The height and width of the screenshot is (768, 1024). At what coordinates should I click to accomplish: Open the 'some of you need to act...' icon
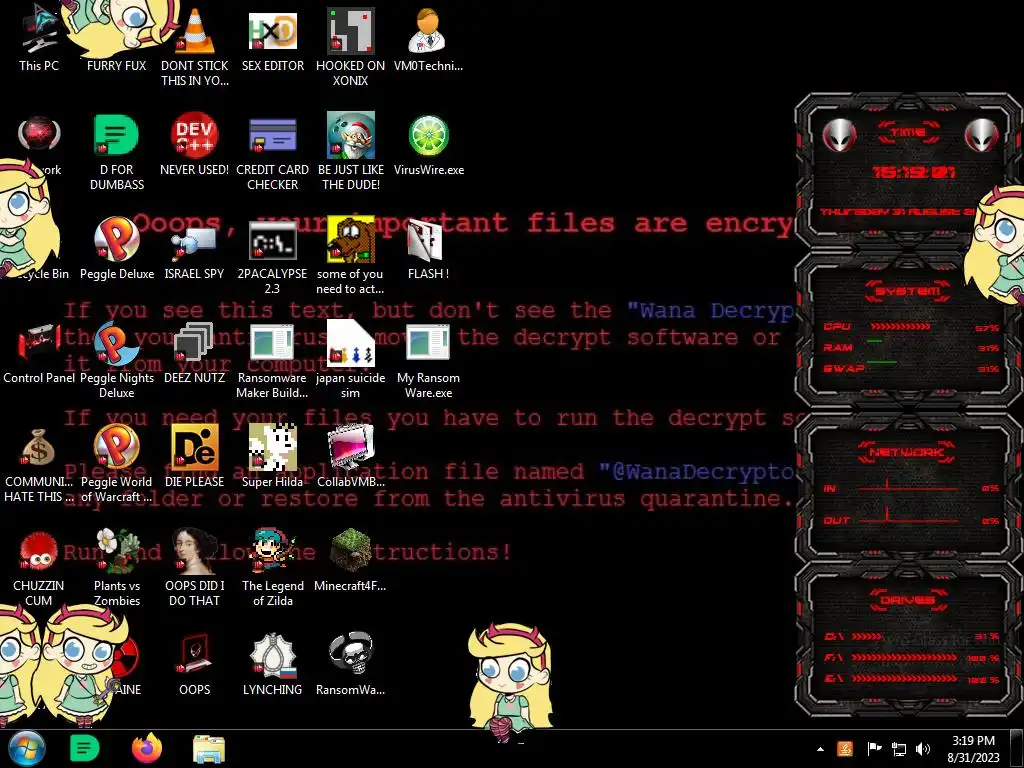point(351,256)
